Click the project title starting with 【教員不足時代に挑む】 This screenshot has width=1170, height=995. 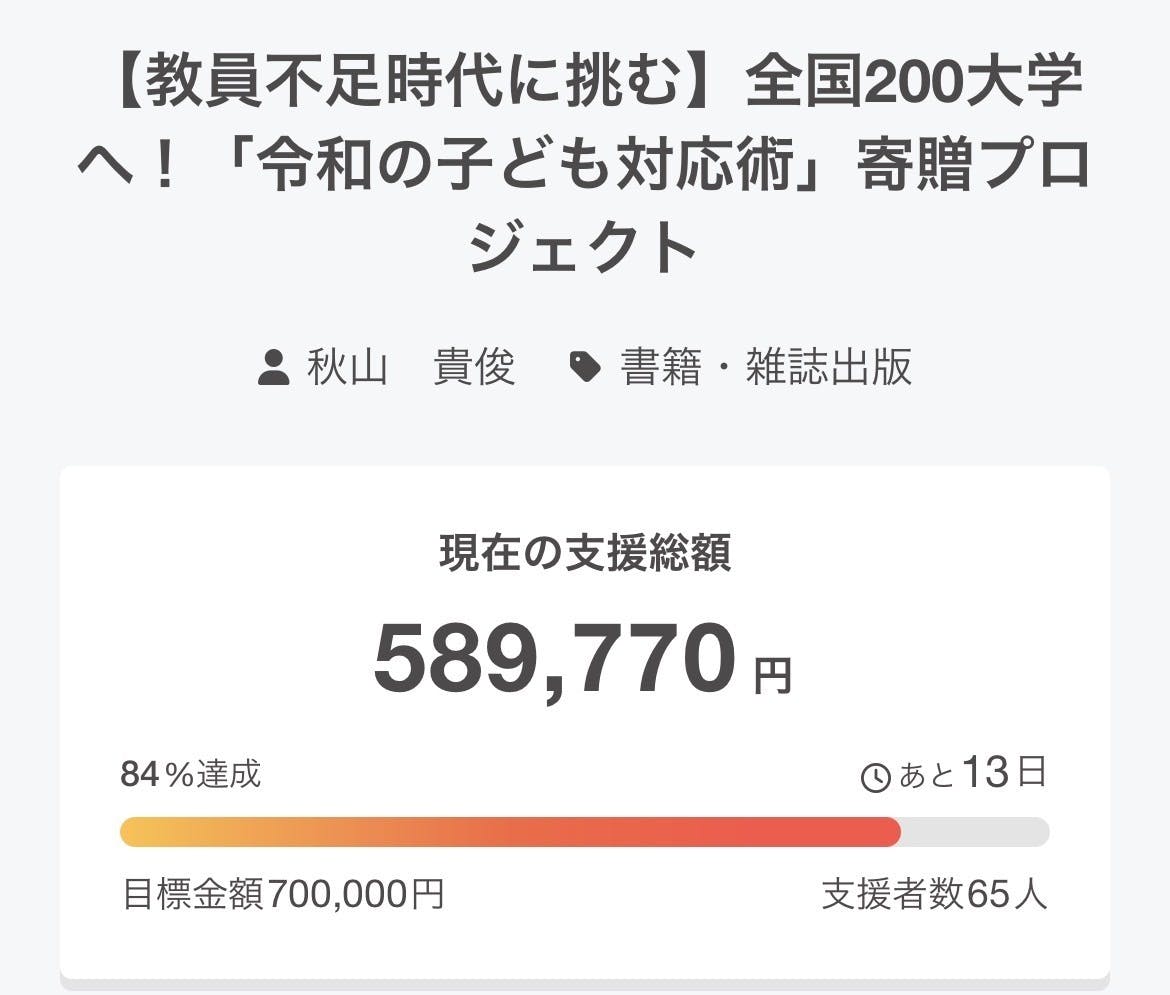click(x=584, y=166)
